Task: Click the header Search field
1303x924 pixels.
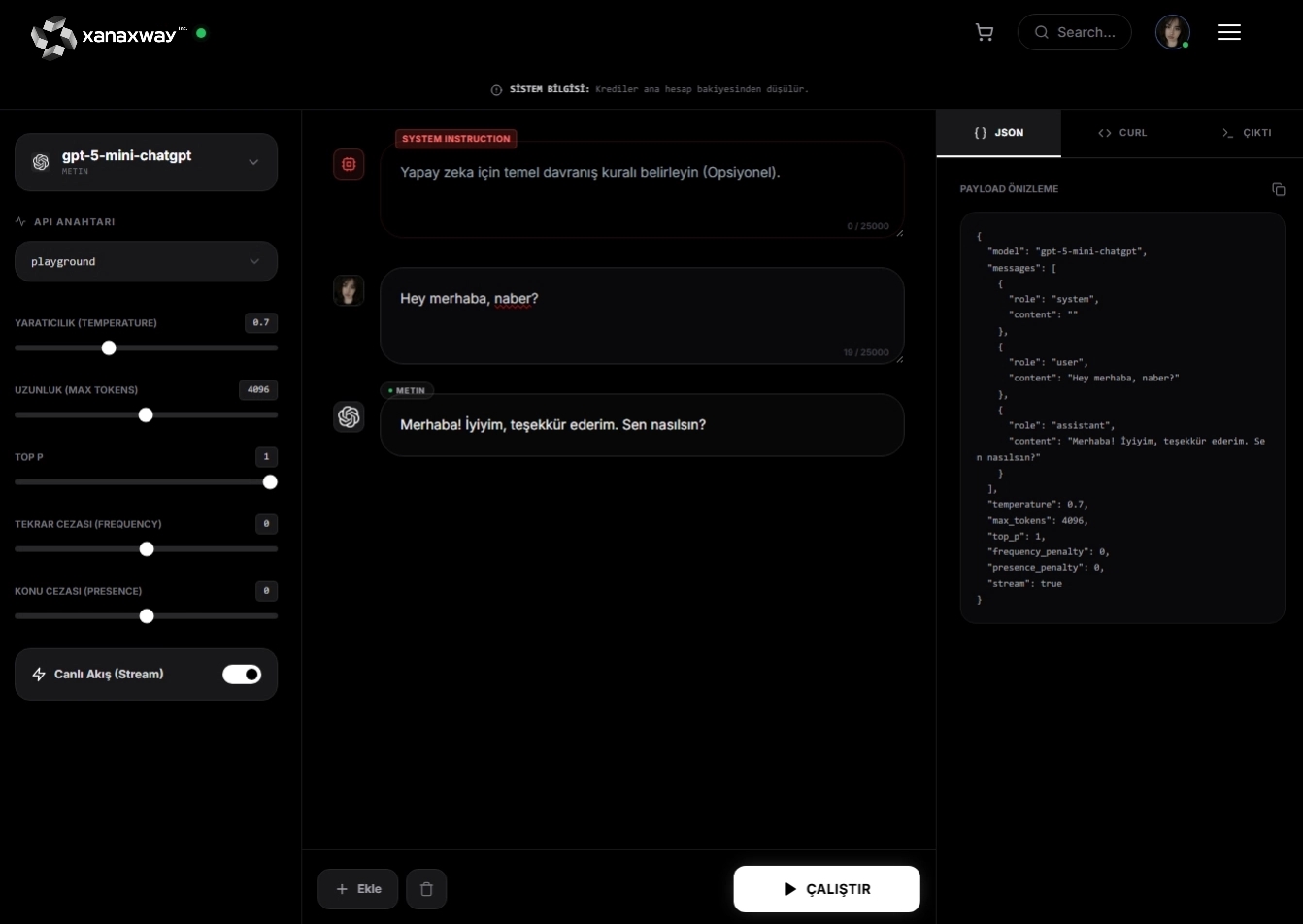Action: tap(1074, 32)
